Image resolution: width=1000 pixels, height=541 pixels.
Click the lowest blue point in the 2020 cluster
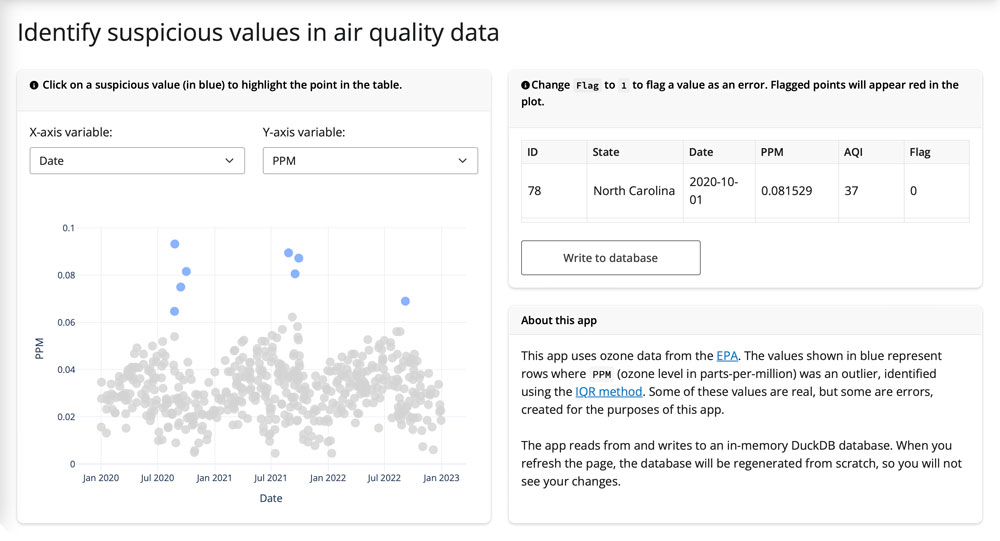[175, 312]
